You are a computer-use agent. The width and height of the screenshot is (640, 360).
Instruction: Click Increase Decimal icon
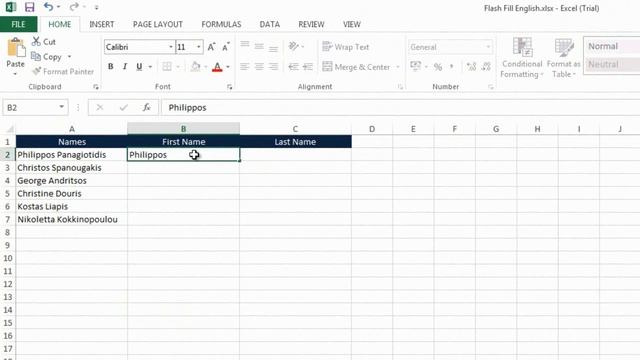pyautogui.click(x=471, y=67)
